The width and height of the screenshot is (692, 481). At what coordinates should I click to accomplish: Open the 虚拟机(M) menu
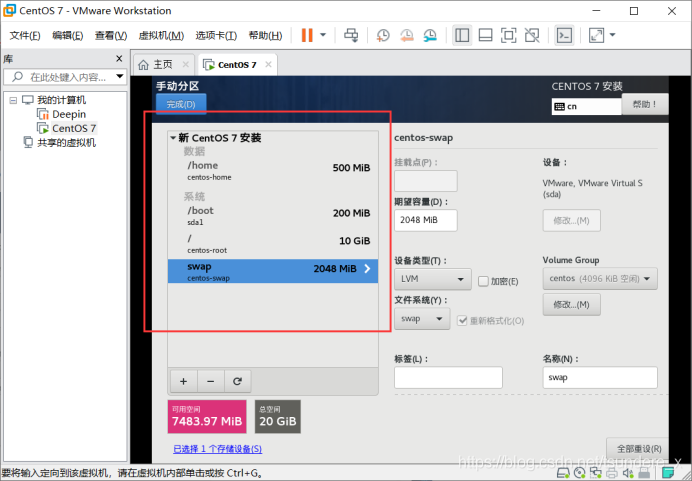161,35
